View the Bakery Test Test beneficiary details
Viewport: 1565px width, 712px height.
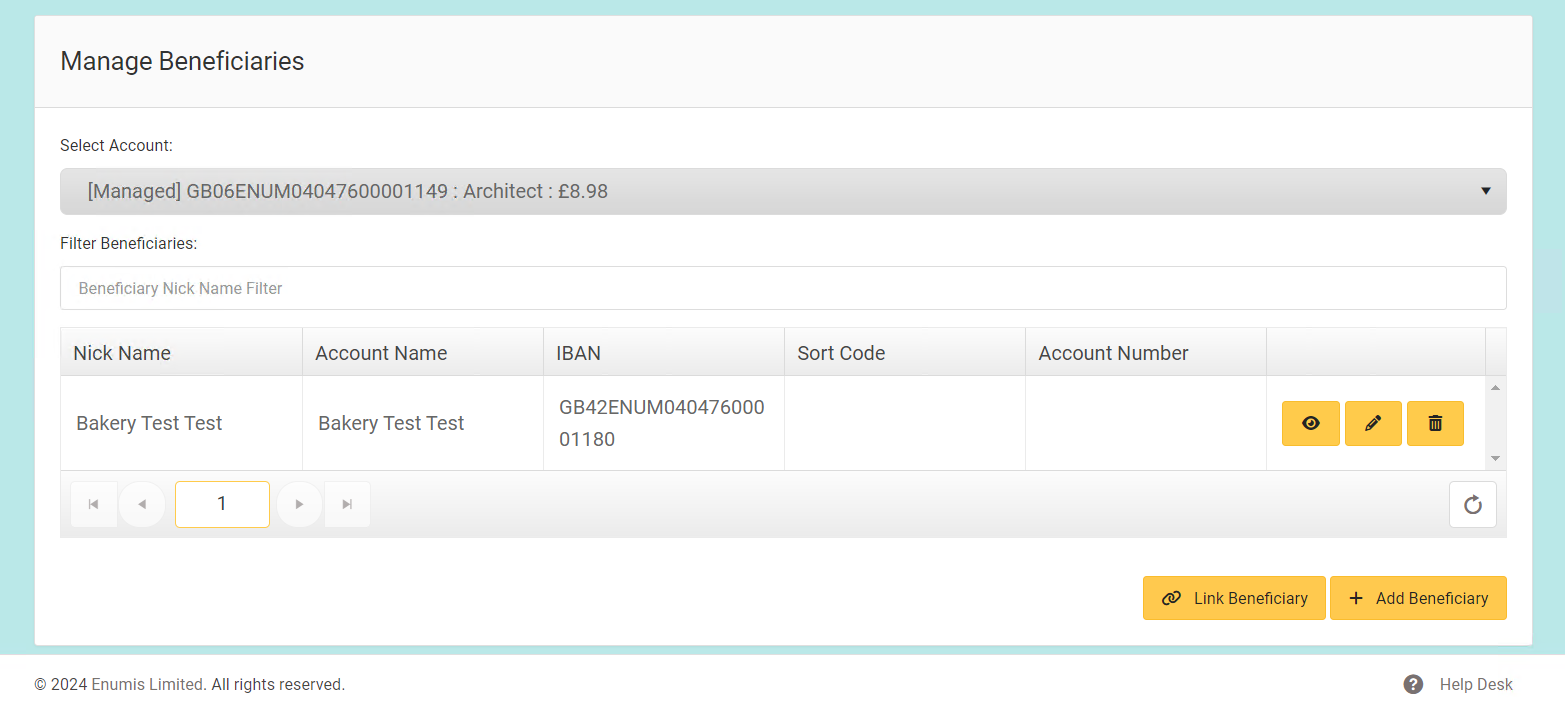(x=1310, y=423)
